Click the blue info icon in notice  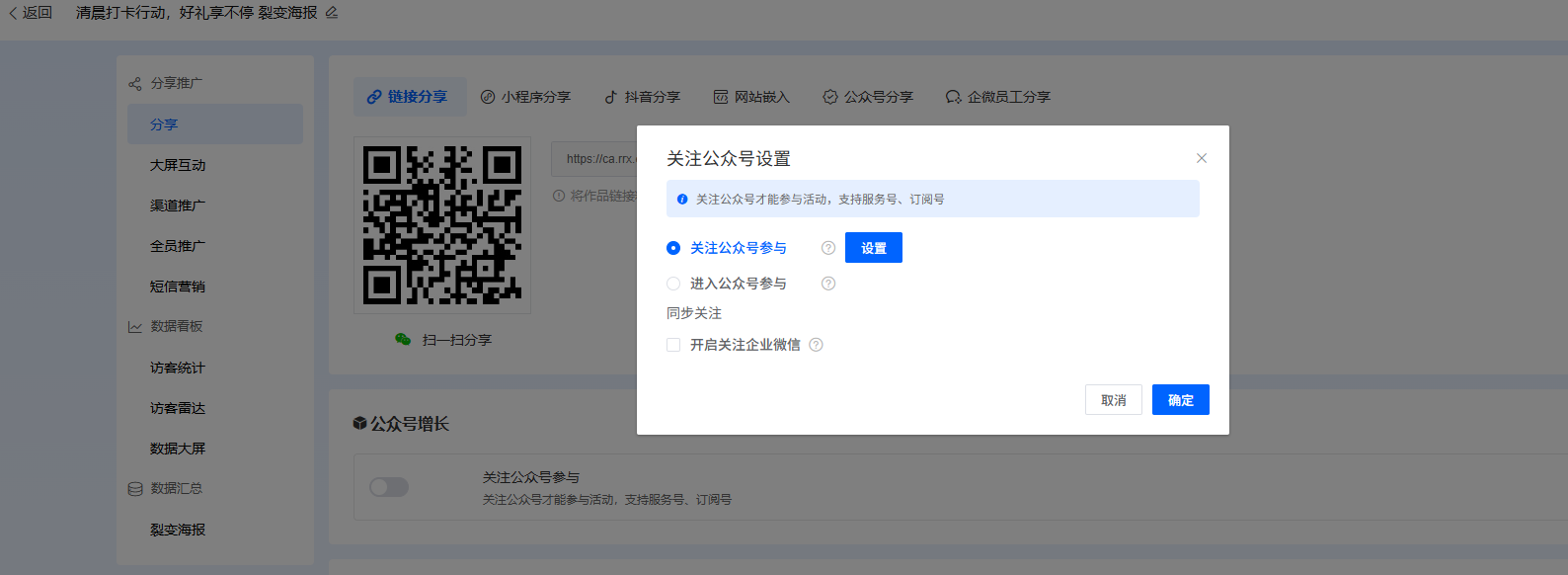tap(682, 200)
